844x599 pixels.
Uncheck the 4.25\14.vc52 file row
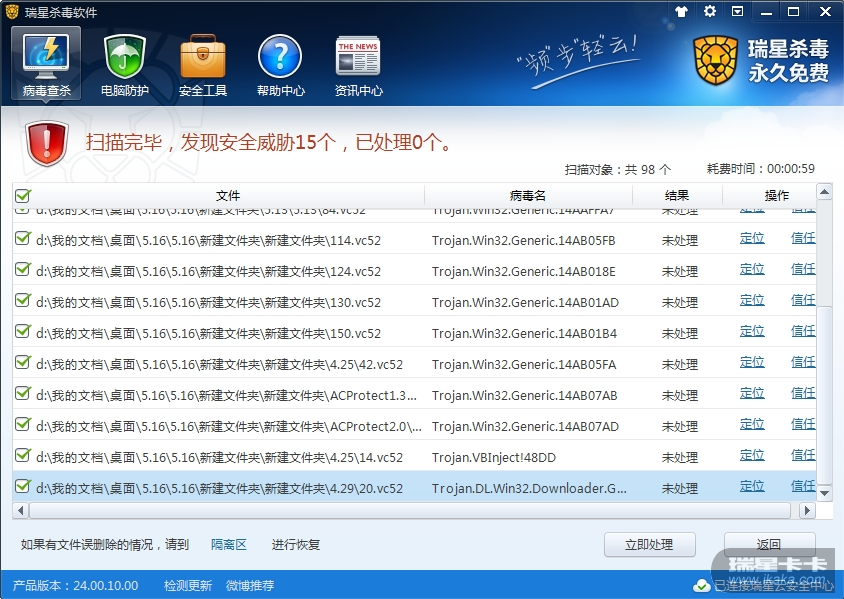click(x=23, y=455)
